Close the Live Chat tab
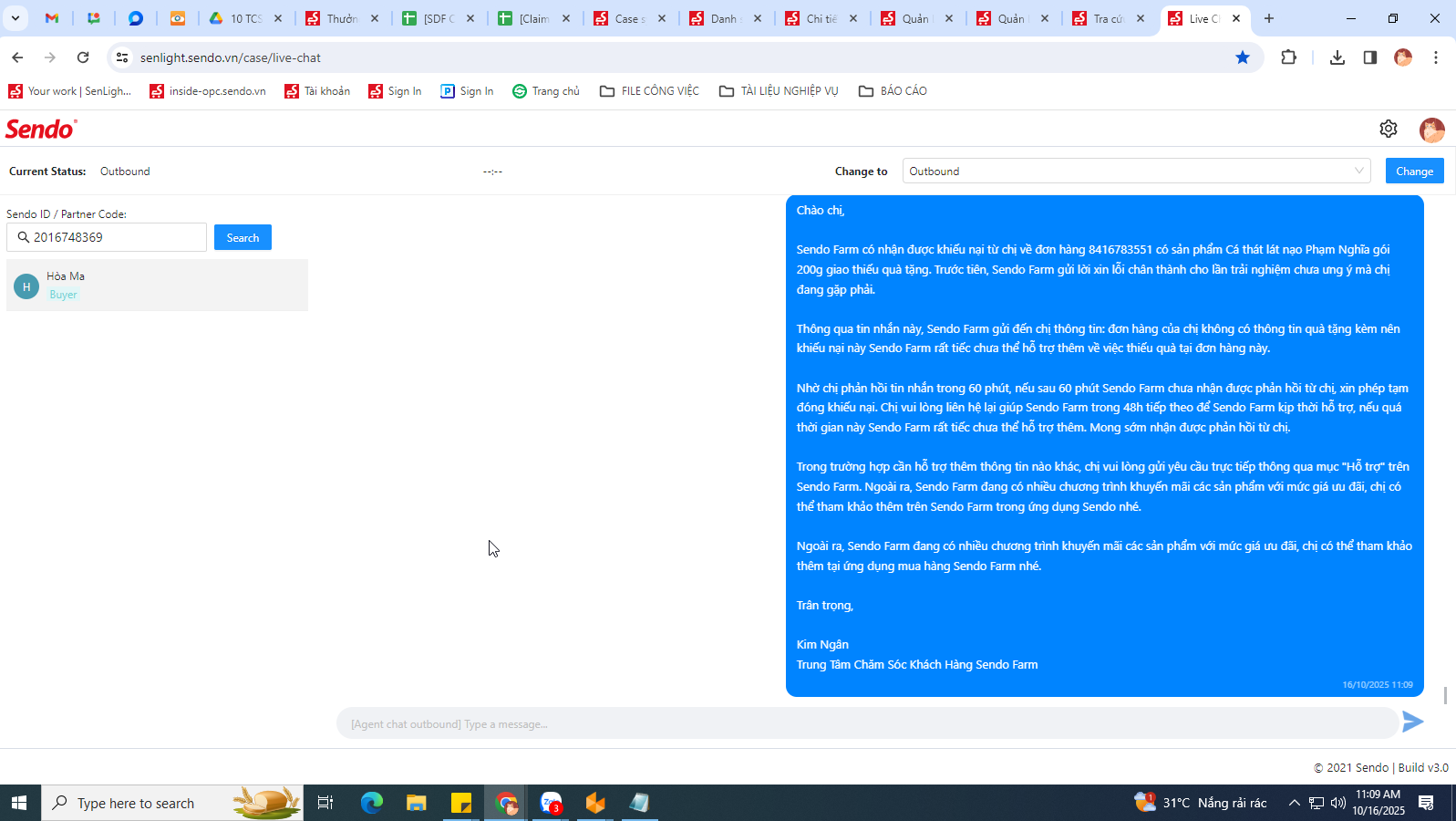Screen dimensions: 1456x821 click(x=1236, y=18)
